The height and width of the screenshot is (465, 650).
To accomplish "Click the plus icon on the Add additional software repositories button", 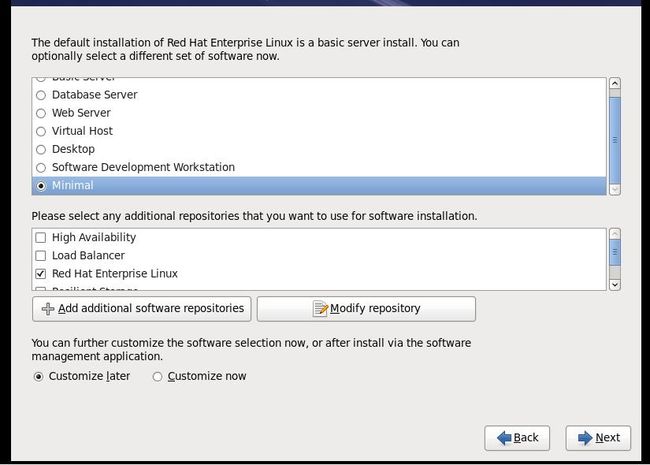I will (48, 309).
